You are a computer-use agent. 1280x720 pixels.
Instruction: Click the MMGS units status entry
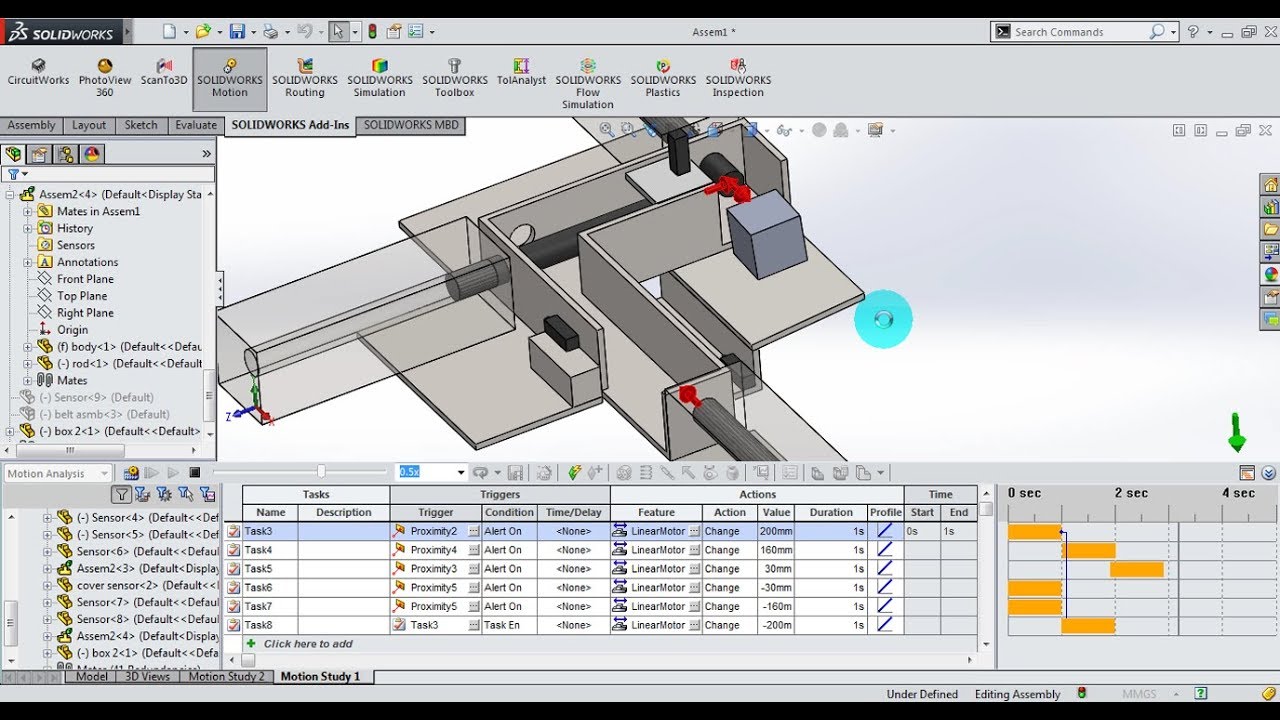click(1139, 694)
